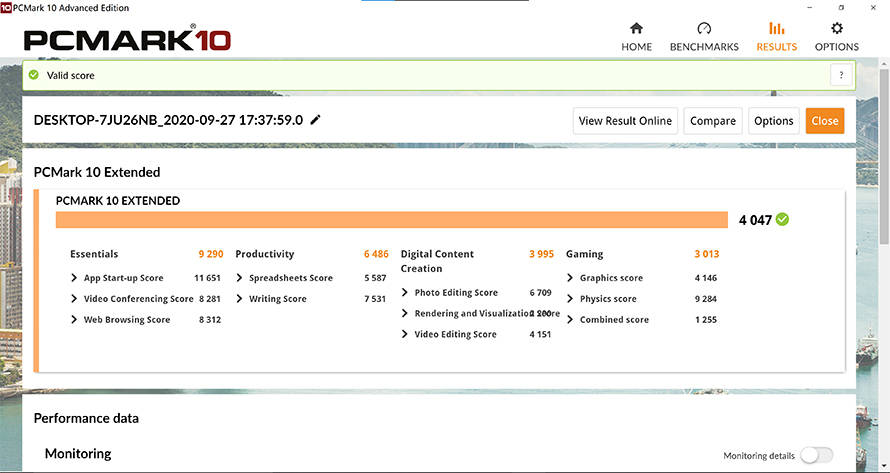Click the question mark help icon
This screenshot has height=473, width=890.
click(x=842, y=75)
